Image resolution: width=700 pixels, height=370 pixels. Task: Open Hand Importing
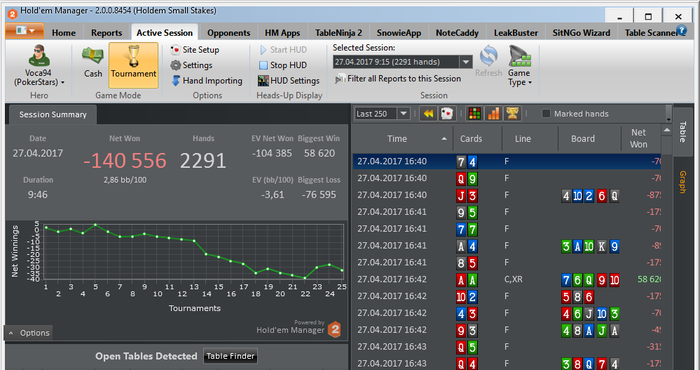coord(206,81)
